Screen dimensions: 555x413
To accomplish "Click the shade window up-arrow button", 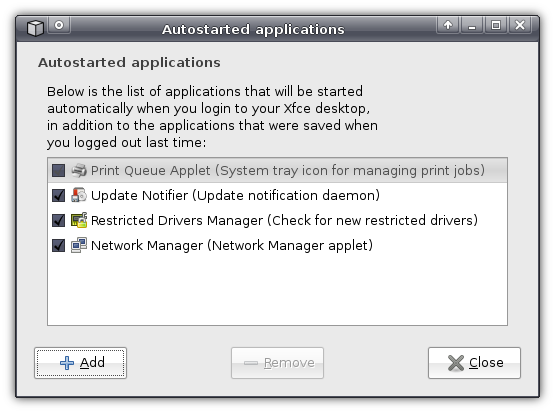I will (x=448, y=25).
